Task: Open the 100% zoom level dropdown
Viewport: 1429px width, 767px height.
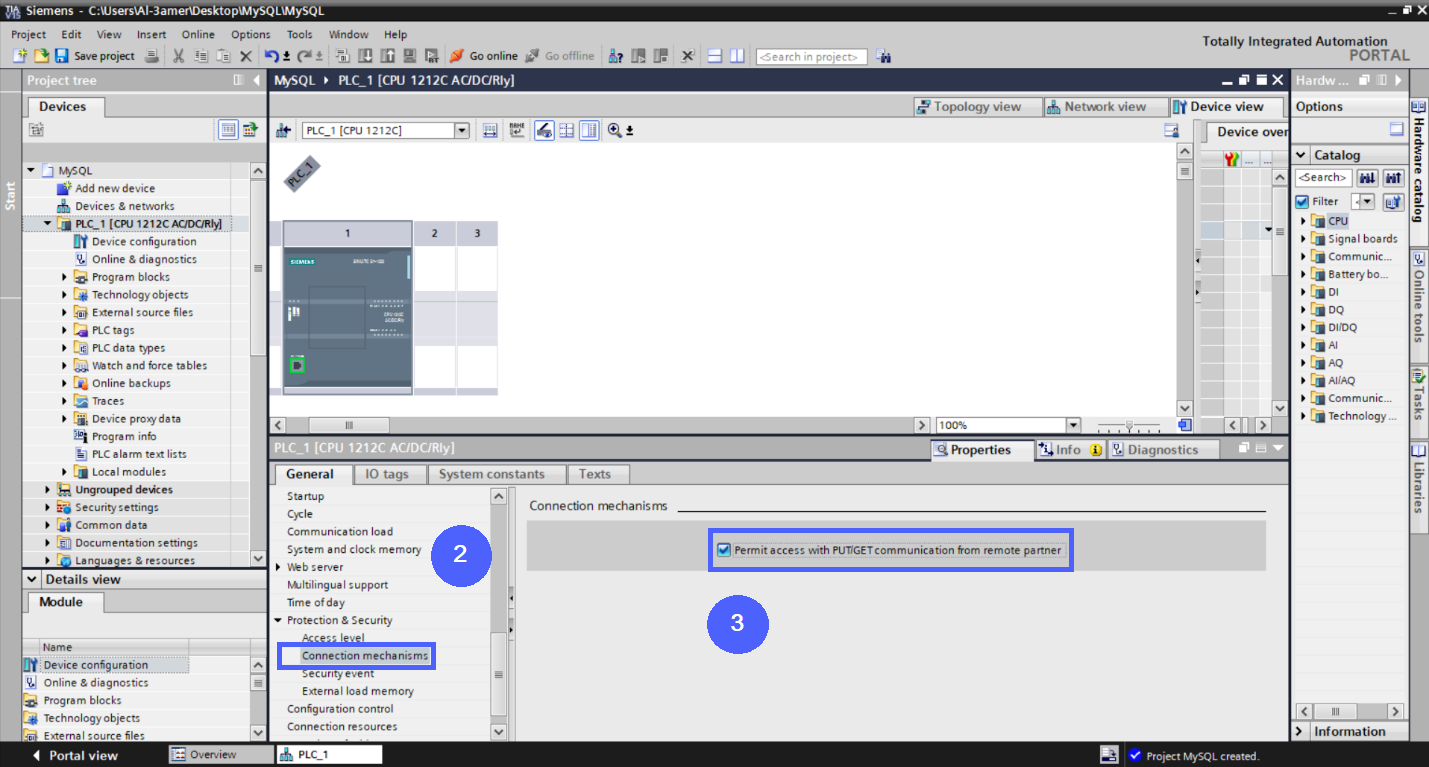Action: click(x=1073, y=425)
